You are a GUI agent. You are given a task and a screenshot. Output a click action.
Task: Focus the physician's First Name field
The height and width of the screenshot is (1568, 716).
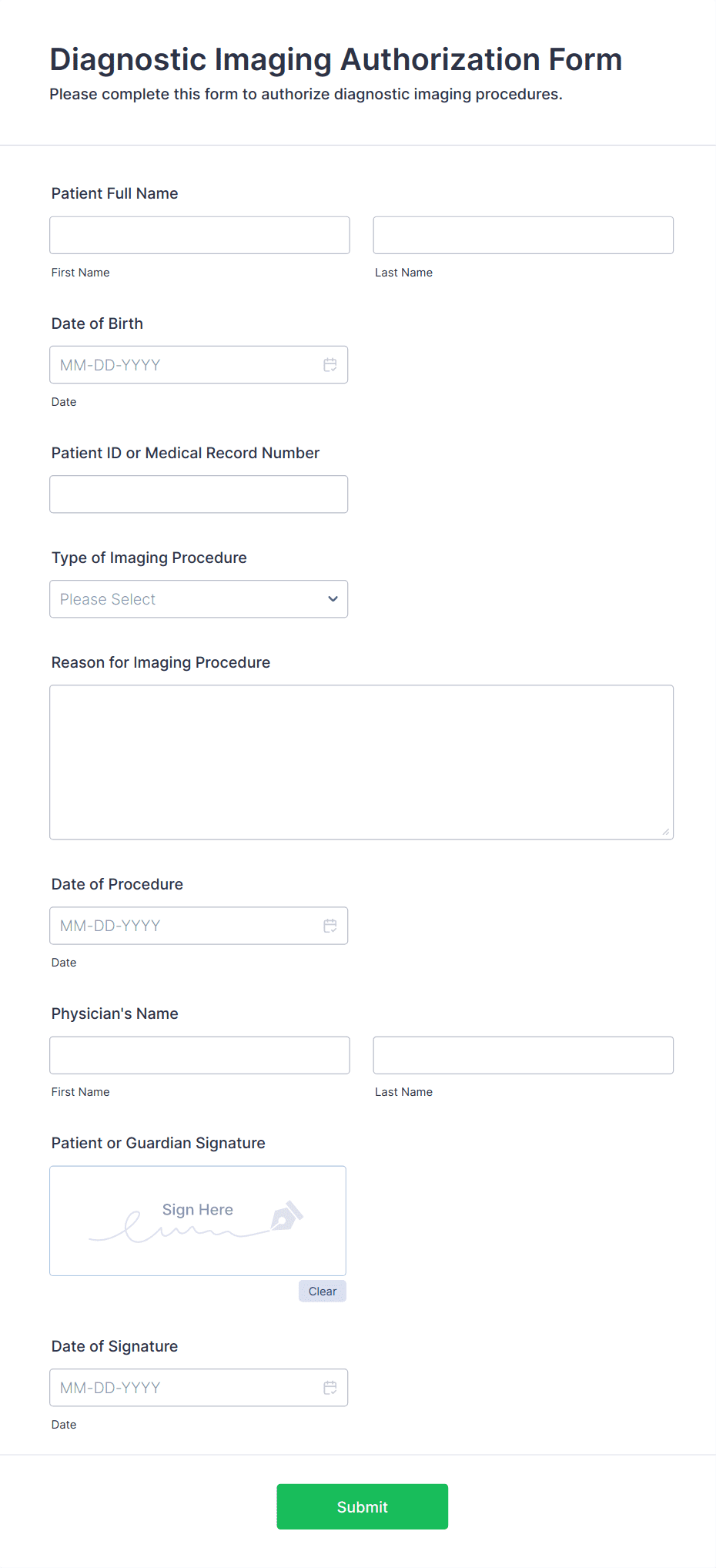click(199, 1055)
